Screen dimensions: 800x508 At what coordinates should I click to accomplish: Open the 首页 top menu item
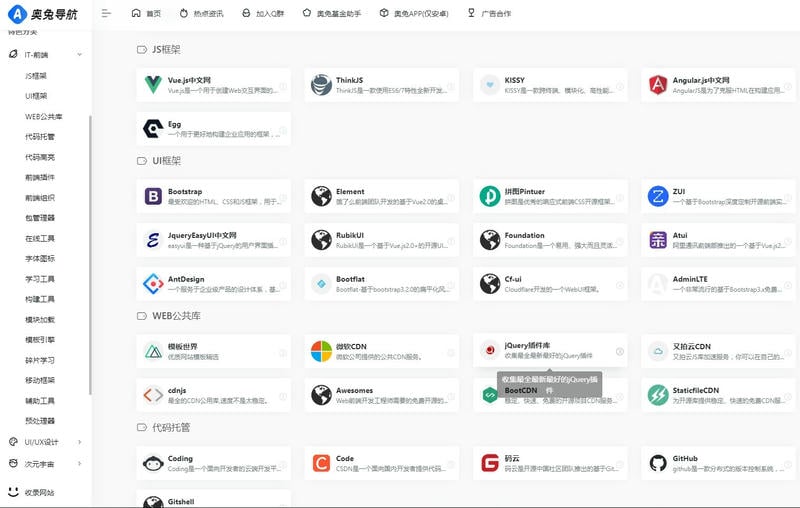[146, 14]
